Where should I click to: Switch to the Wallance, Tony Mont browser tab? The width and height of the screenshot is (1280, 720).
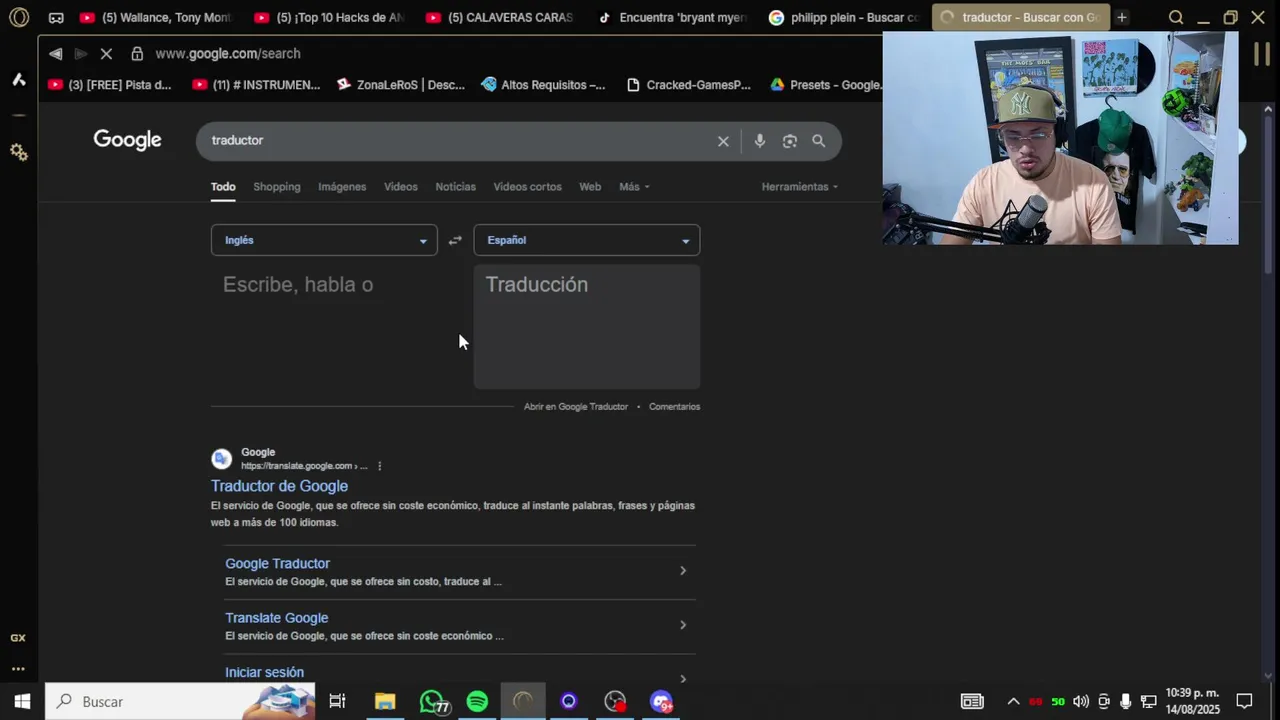point(155,17)
